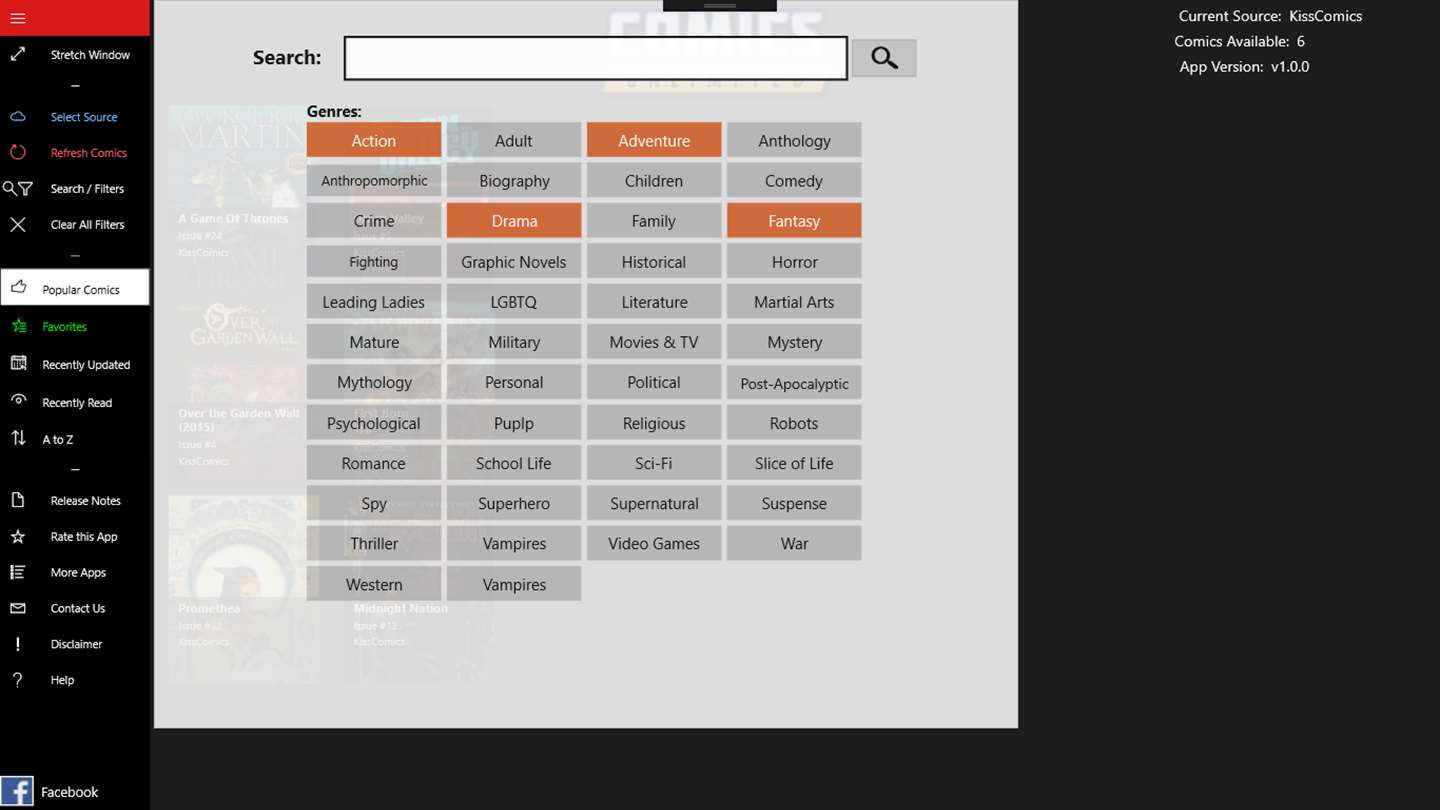Toggle the Literature genre button
This screenshot has width=1440, height=810.
click(x=654, y=302)
